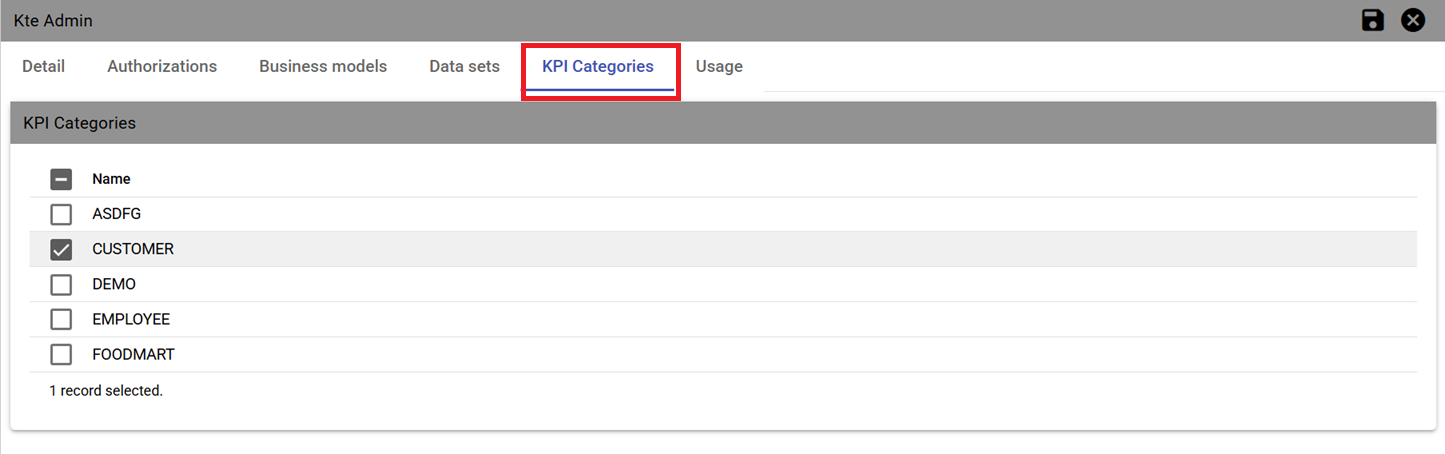Go to the Business models tab
This screenshot has width=1445, height=454.
323,66
